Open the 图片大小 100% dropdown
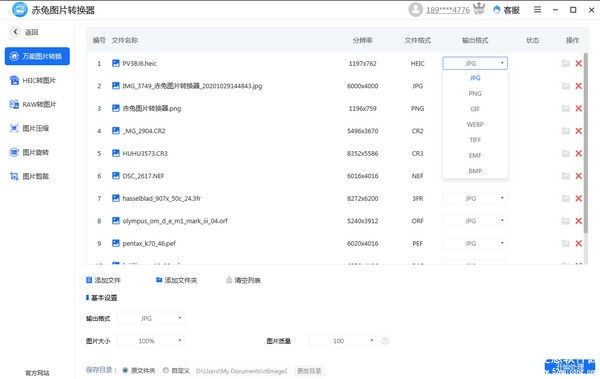The height and width of the screenshot is (379, 600). [x=151, y=341]
